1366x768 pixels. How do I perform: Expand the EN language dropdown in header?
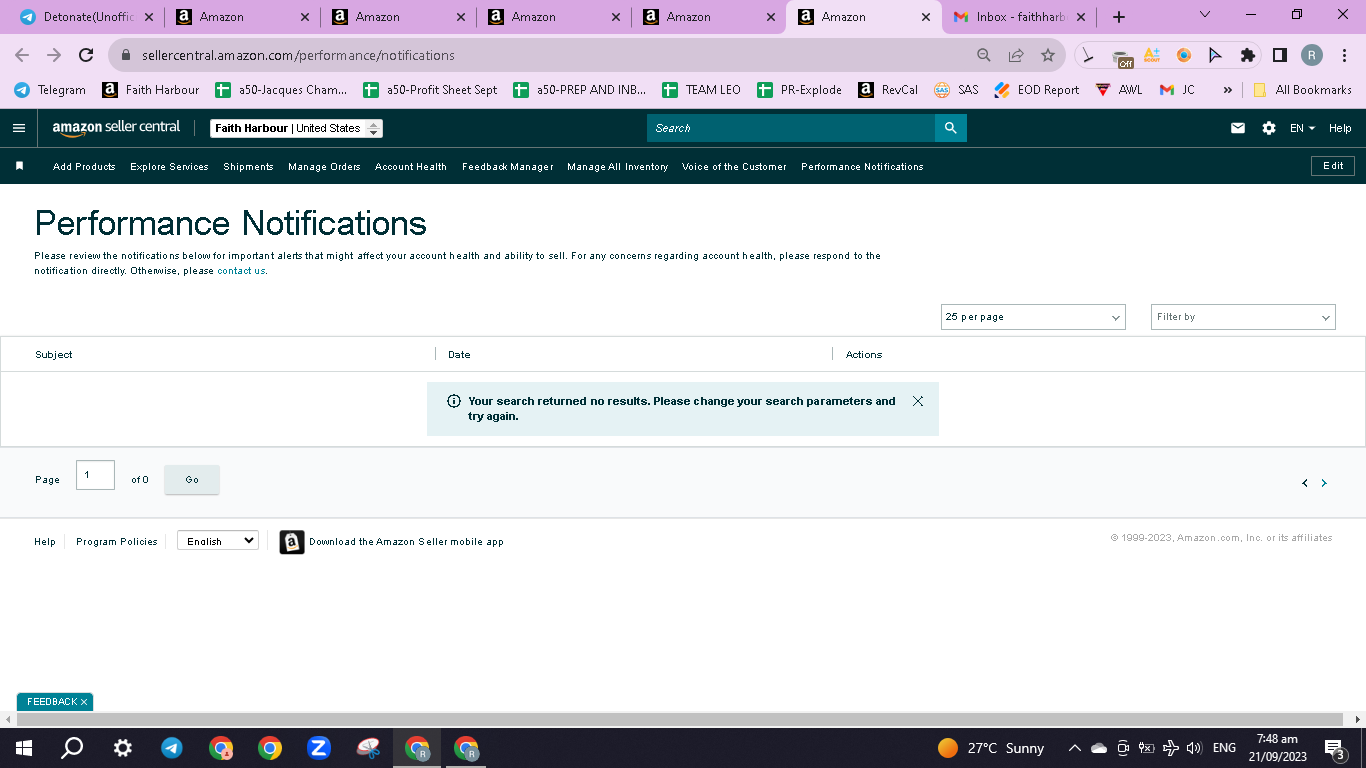(x=1302, y=128)
